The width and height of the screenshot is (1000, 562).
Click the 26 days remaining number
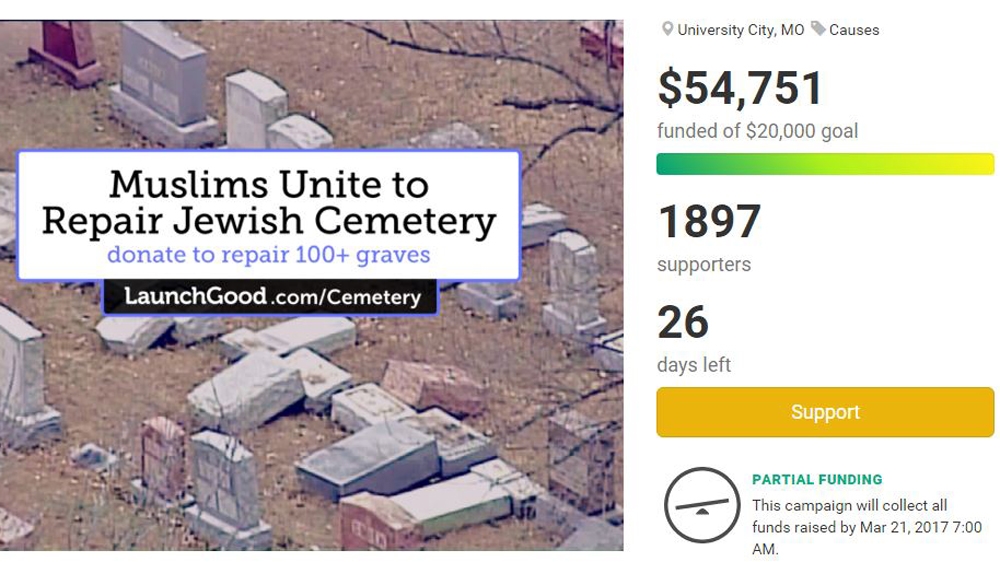(683, 323)
